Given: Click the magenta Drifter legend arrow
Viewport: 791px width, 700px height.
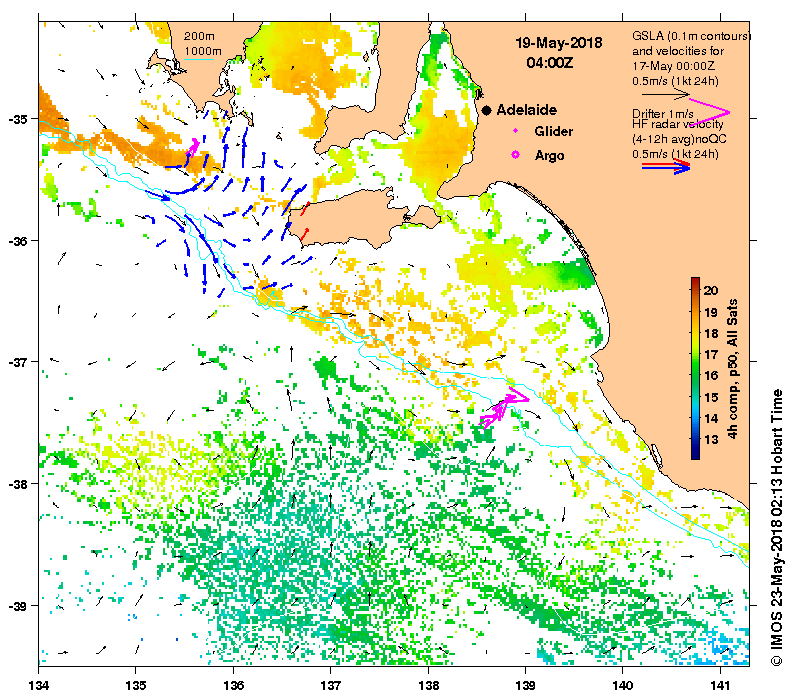Looking at the screenshot, I should (709, 113).
